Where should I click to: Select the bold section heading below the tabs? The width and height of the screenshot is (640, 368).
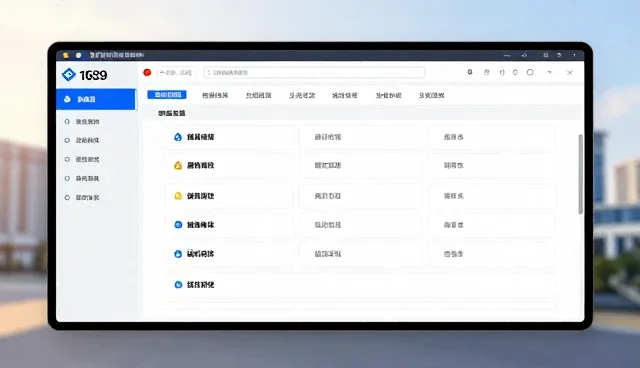(x=172, y=113)
